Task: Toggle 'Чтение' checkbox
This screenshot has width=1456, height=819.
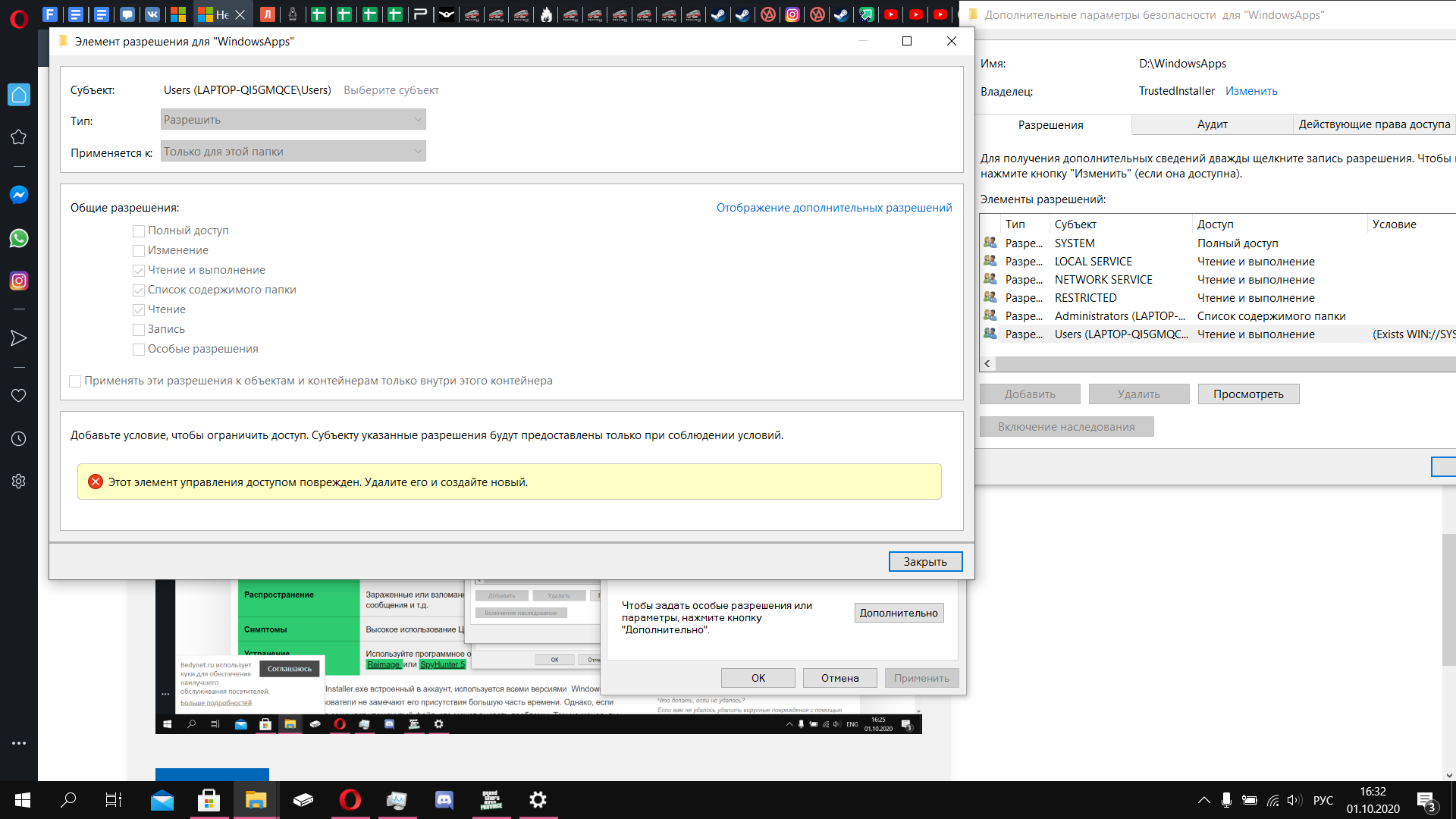Action: 139,310
